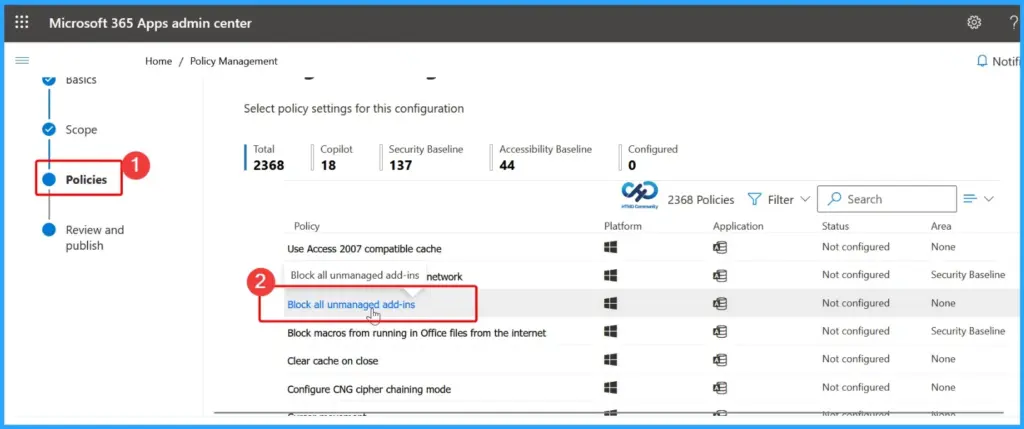Click Windows icon in Configure CNG cipher row
The height and width of the screenshot is (429, 1024).
611,388
